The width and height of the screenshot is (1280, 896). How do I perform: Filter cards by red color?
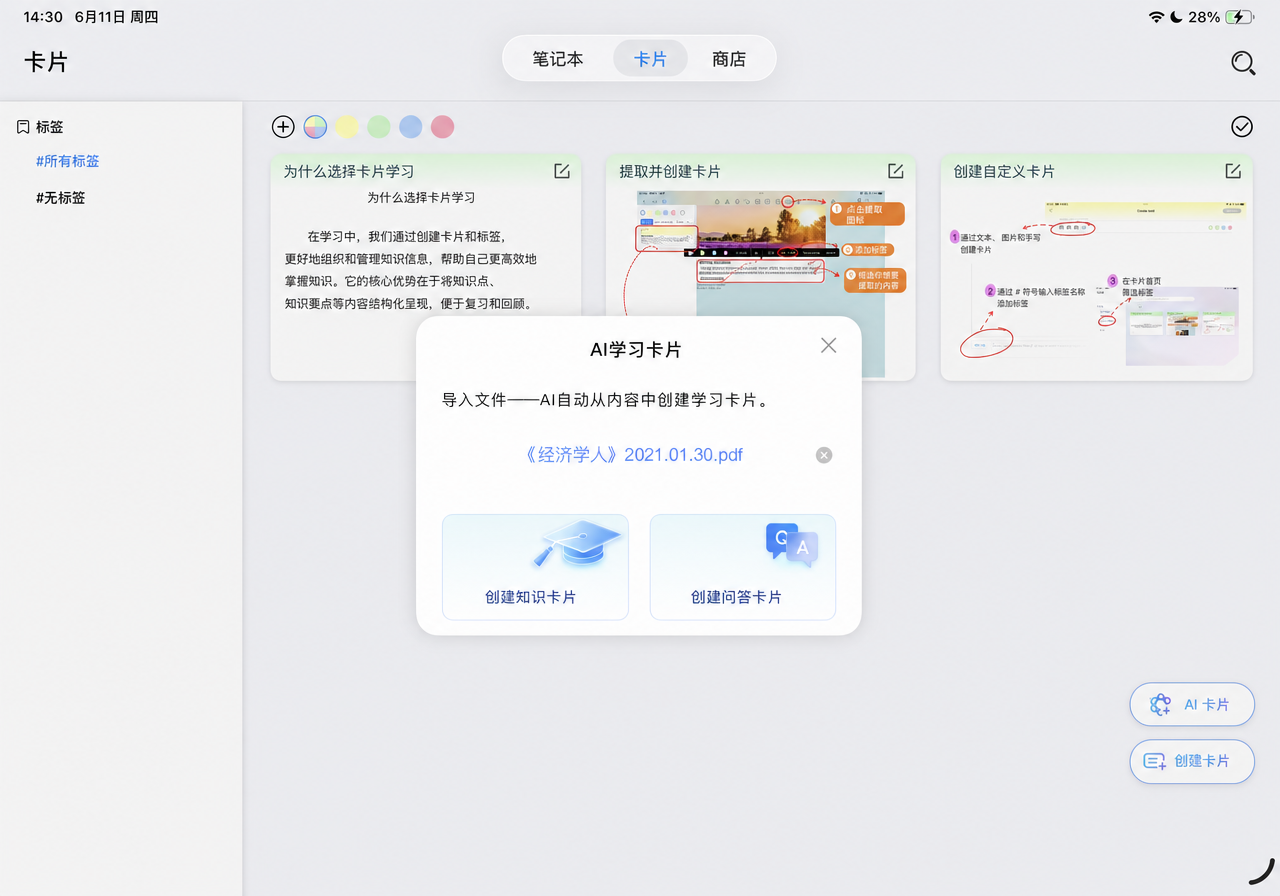(443, 126)
